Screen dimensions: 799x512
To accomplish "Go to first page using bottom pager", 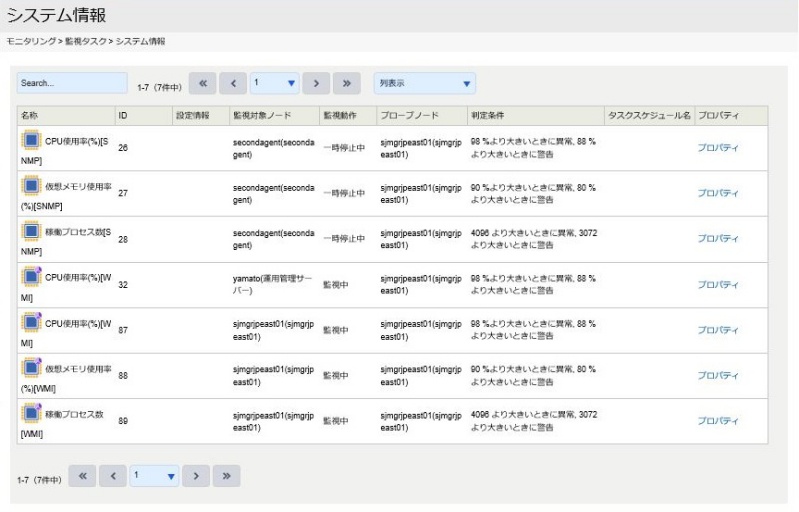I will pyautogui.click(x=82, y=476).
